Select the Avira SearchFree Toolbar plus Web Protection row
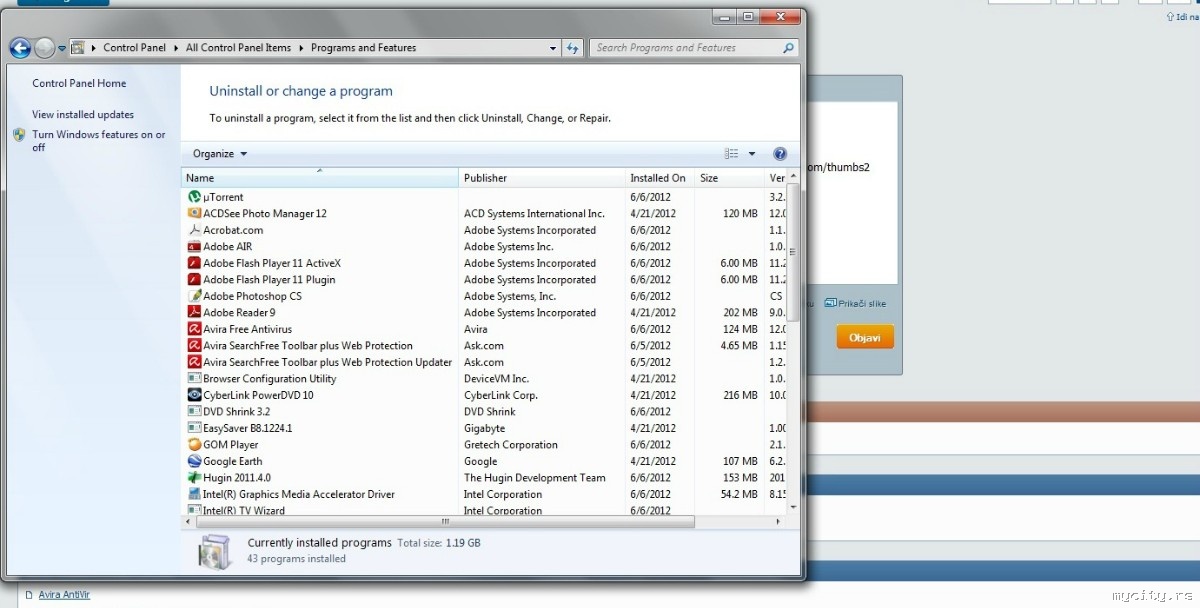This screenshot has width=1200, height=608. point(485,345)
